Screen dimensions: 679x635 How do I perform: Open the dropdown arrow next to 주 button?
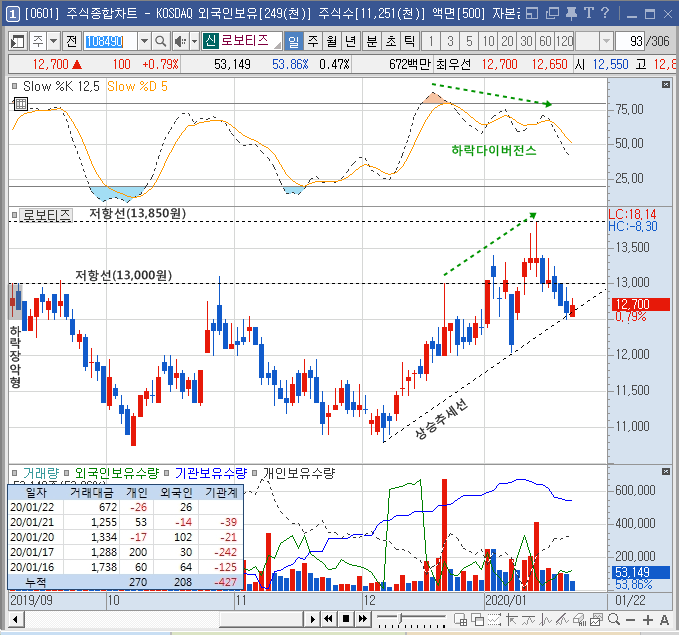pyautogui.click(x=53, y=42)
